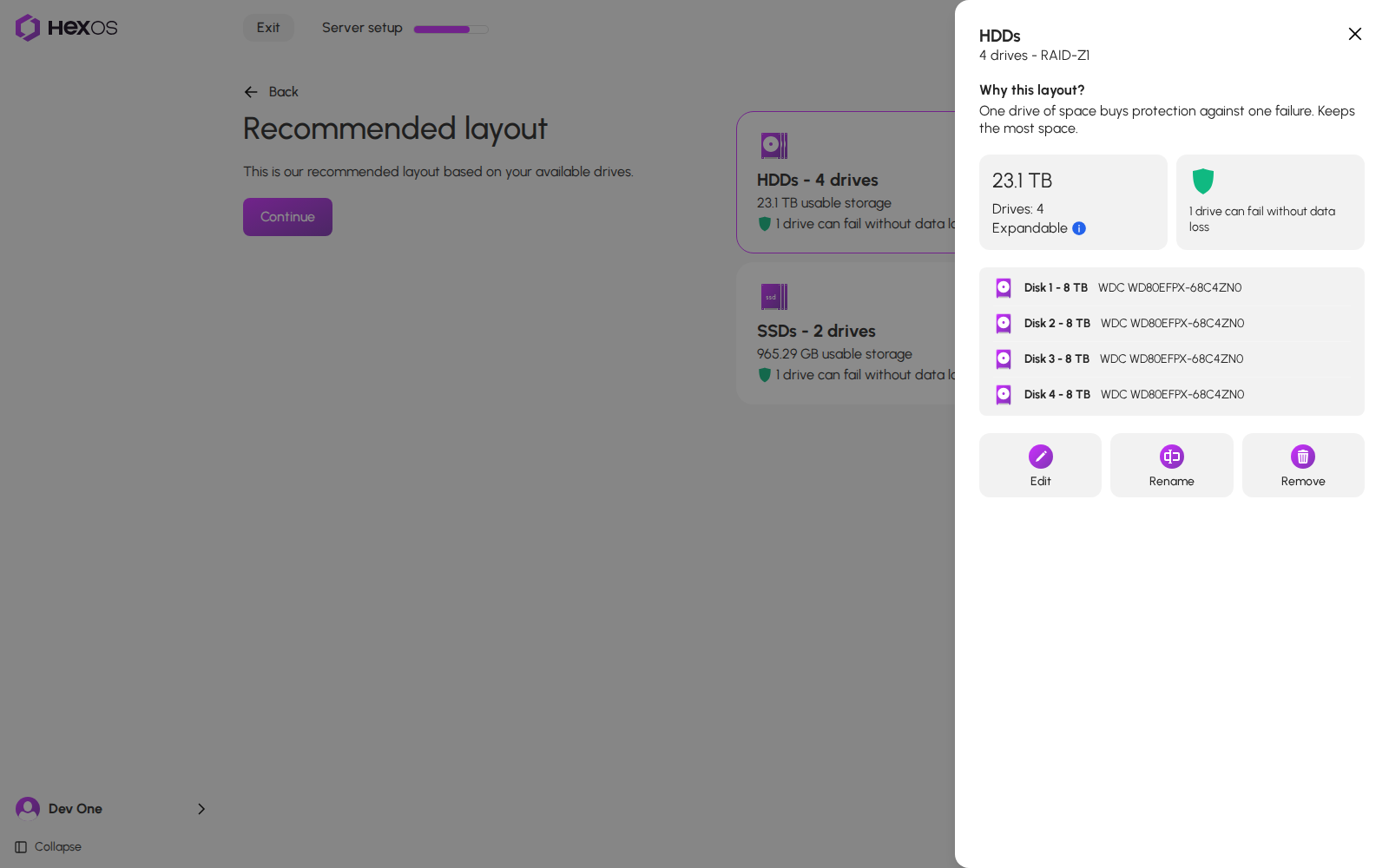Click the '4 drives - RAID-Z1' subtitle
Screen dimensions: 1389x868
point(1034,56)
